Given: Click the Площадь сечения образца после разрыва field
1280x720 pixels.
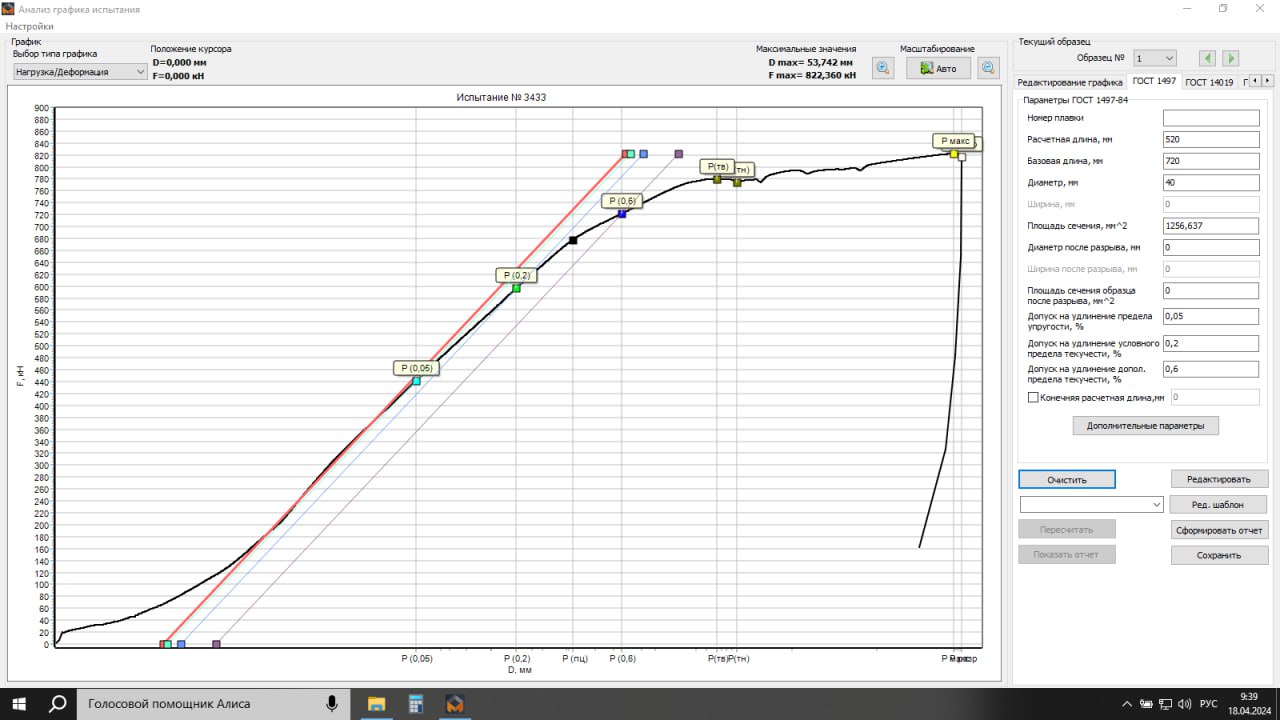Looking at the screenshot, I should click(1211, 290).
